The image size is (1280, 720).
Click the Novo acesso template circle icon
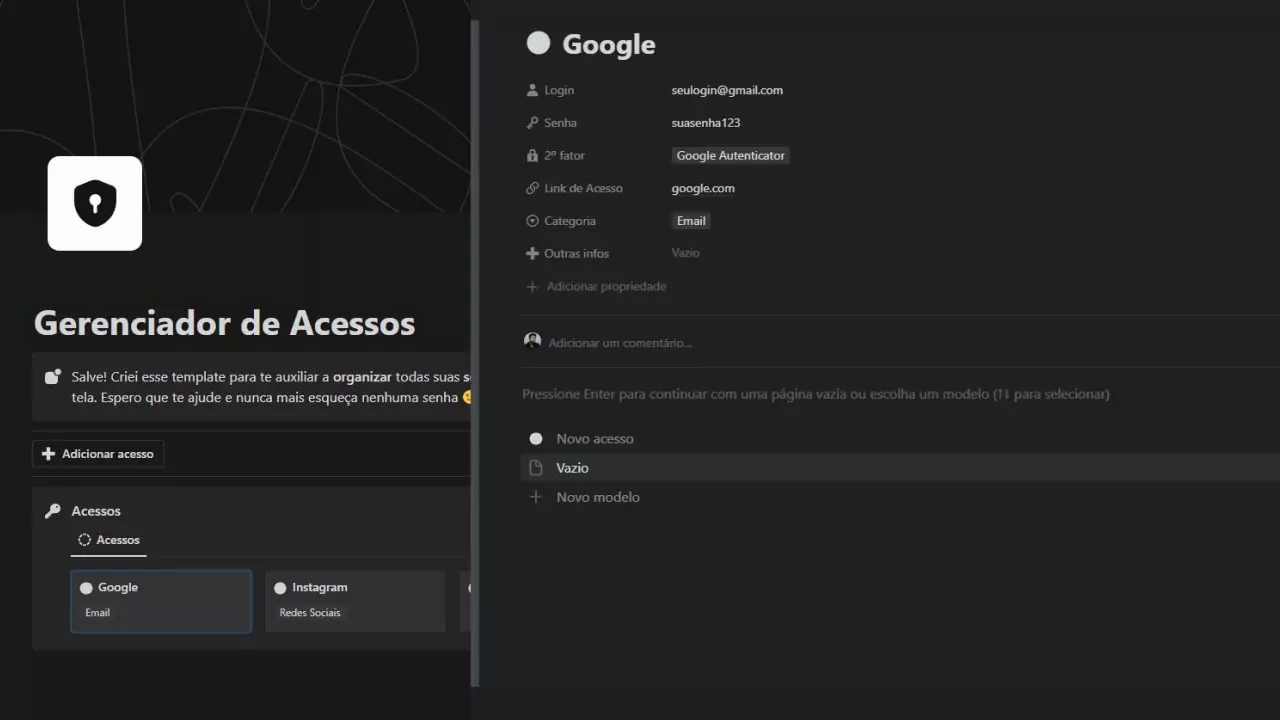536,439
